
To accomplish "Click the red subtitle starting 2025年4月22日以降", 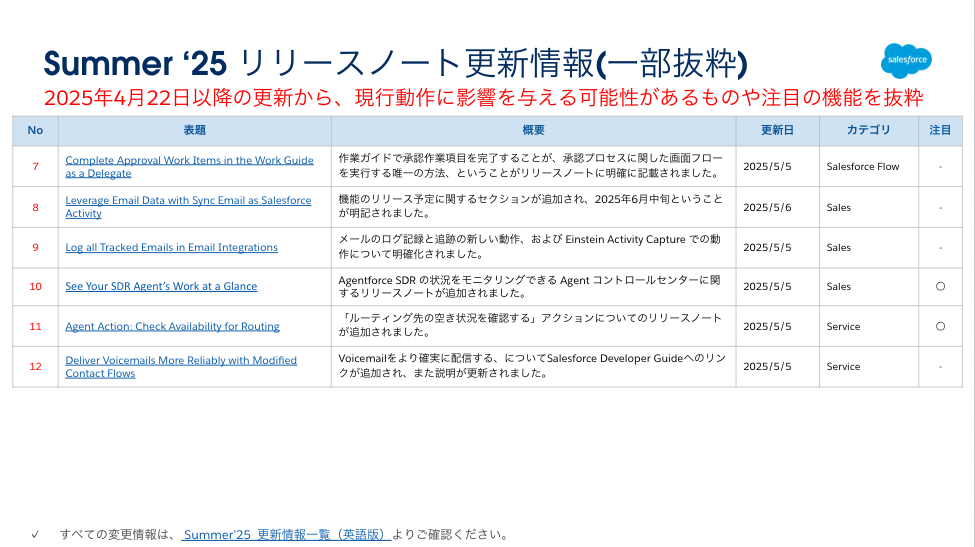I will tap(483, 98).
